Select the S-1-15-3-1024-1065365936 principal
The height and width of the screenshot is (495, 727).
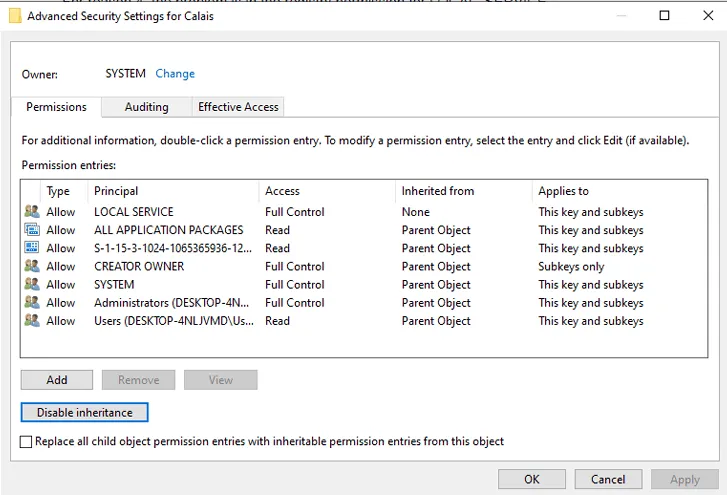(x=173, y=248)
